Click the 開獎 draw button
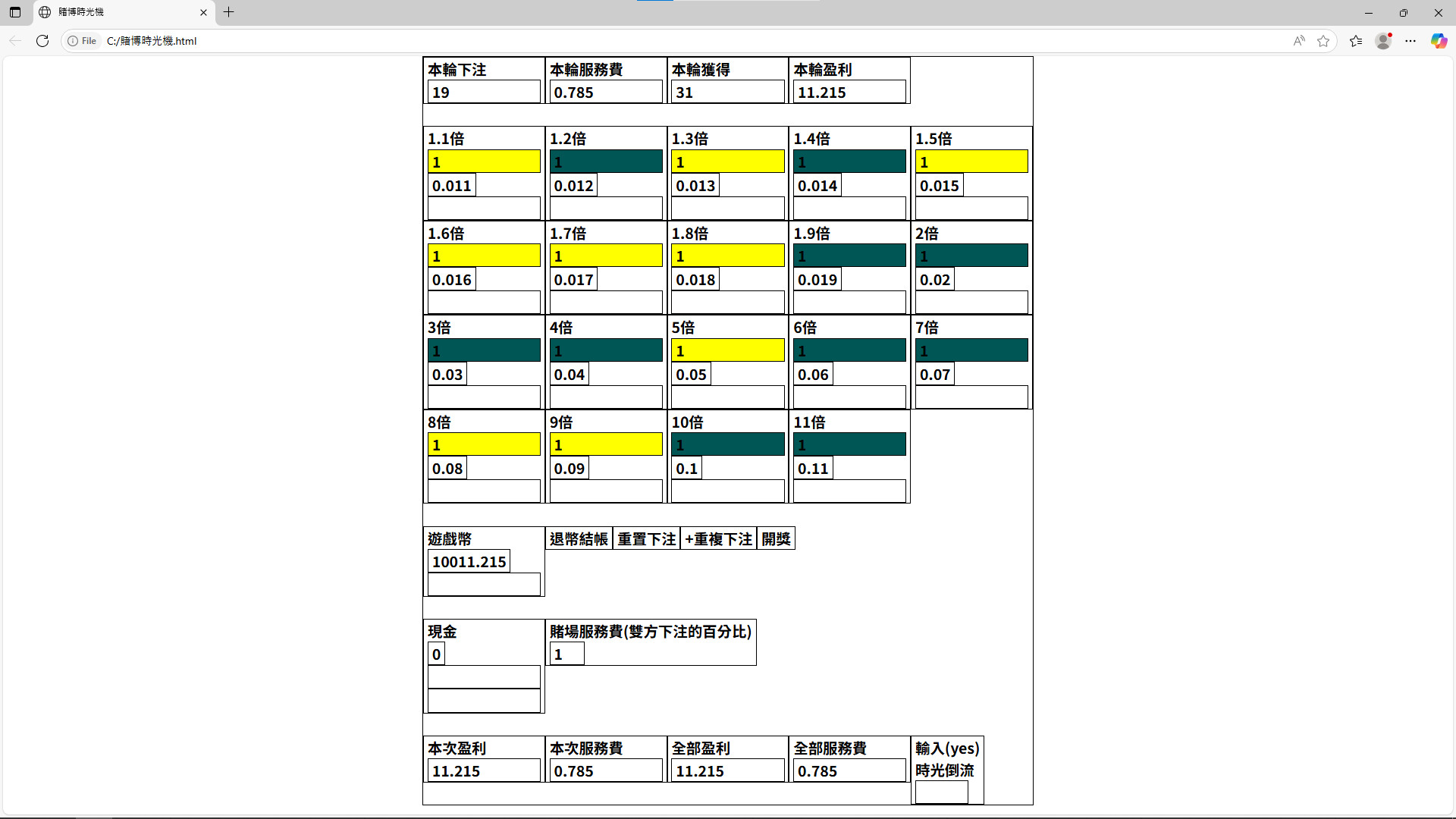Image resolution: width=1456 pixels, height=819 pixels. tap(776, 539)
